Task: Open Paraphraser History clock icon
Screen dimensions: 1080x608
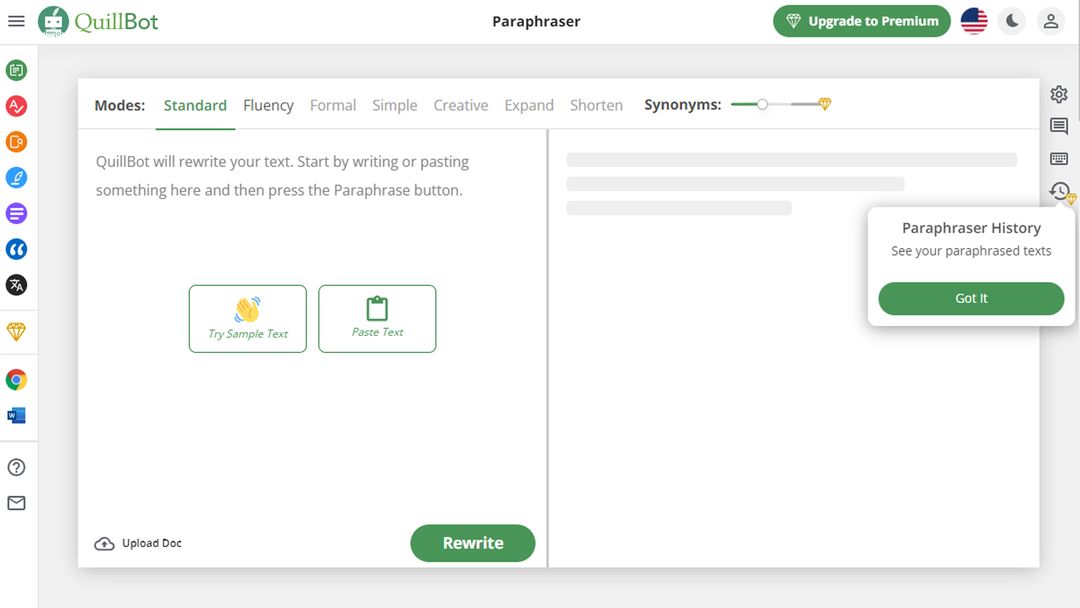Action: coord(1059,190)
